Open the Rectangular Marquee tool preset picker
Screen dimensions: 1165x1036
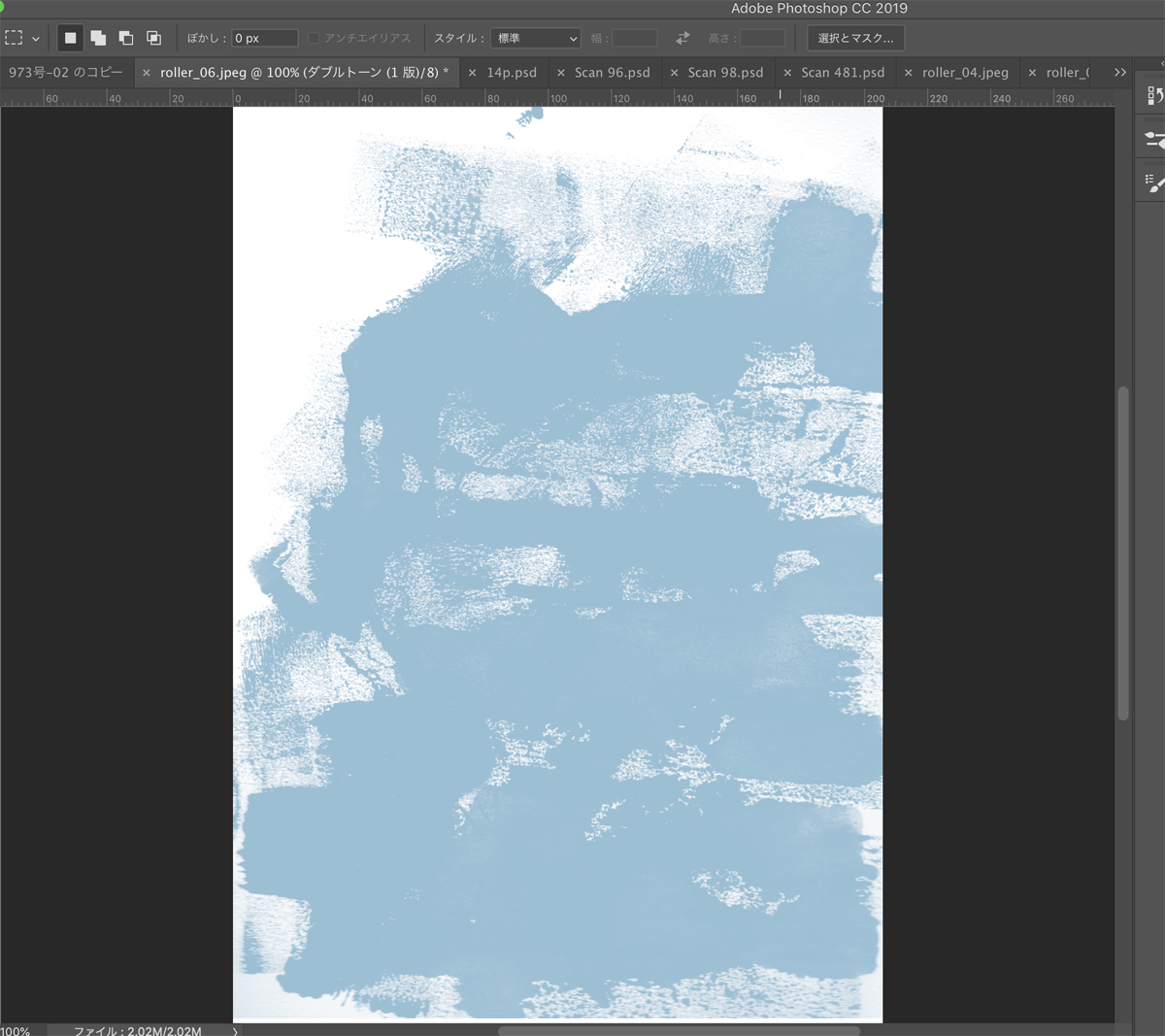(22, 38)
